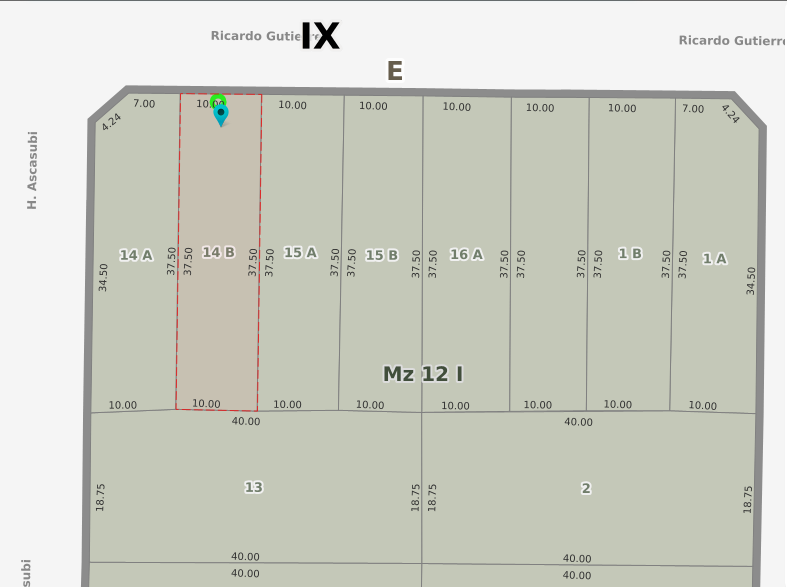Click the large IX district label
Image resolution: width=787 pixels, height=587 pixels.
tap(320, 36)
